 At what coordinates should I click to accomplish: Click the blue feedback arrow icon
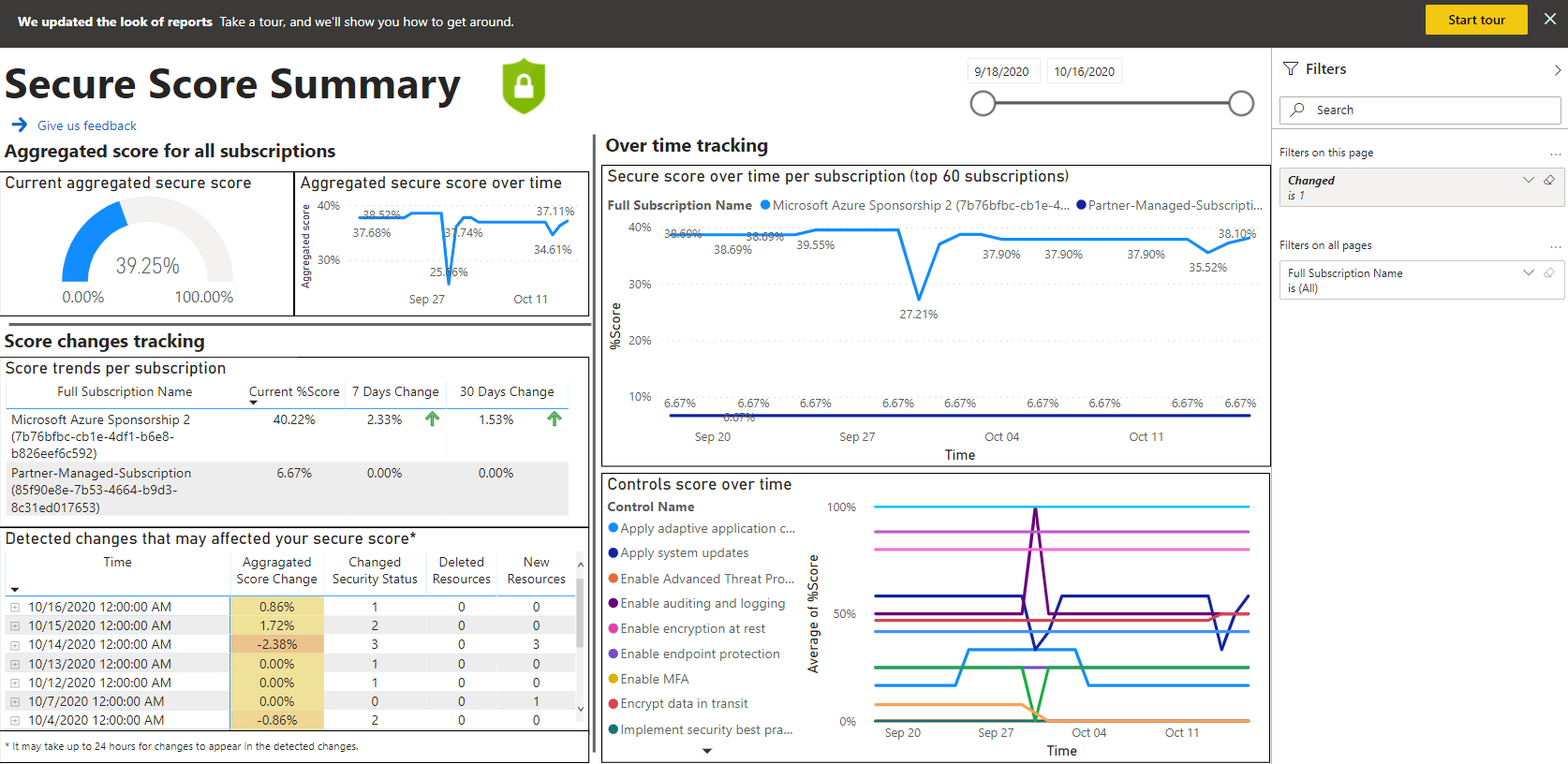tap(19, 125)
